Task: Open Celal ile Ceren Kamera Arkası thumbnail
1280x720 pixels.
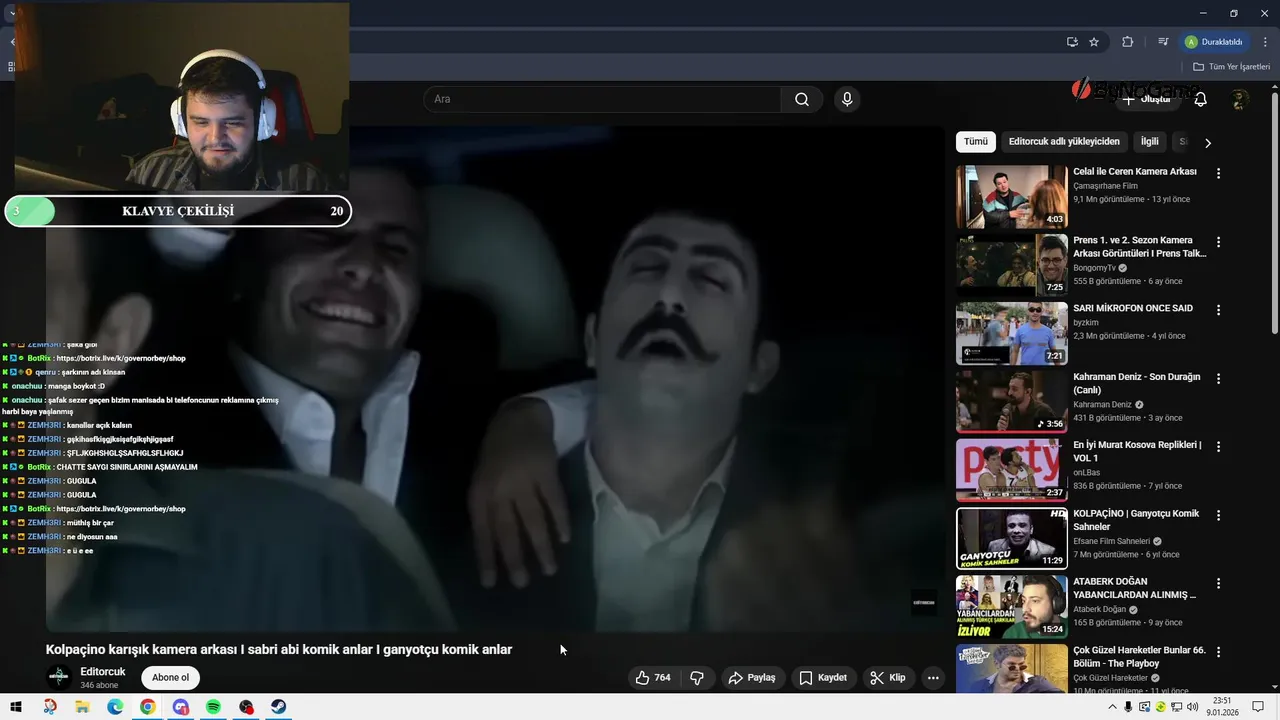Action: tap(1012, 197)
